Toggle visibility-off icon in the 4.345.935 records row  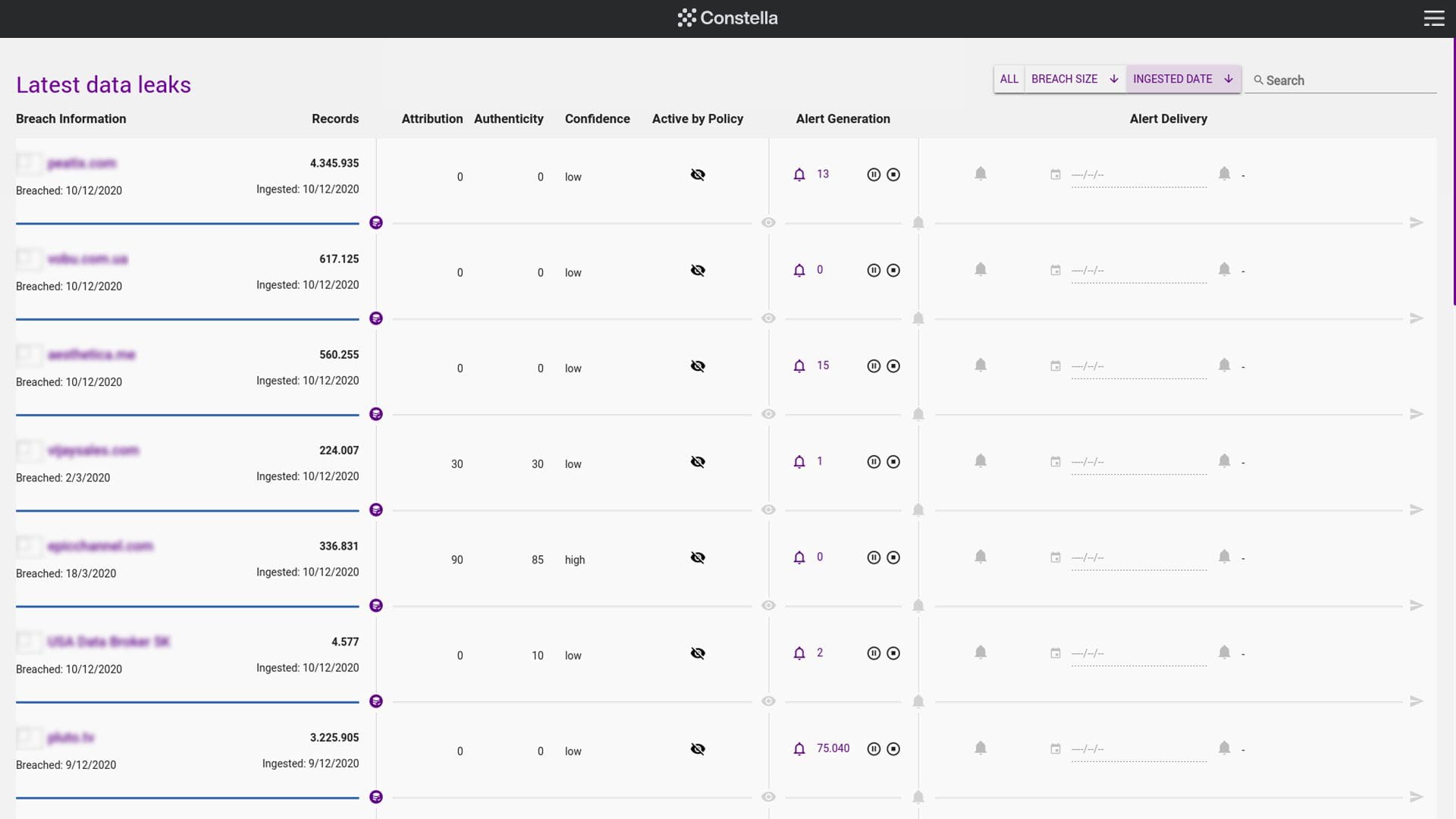click(x=698, y=174)
